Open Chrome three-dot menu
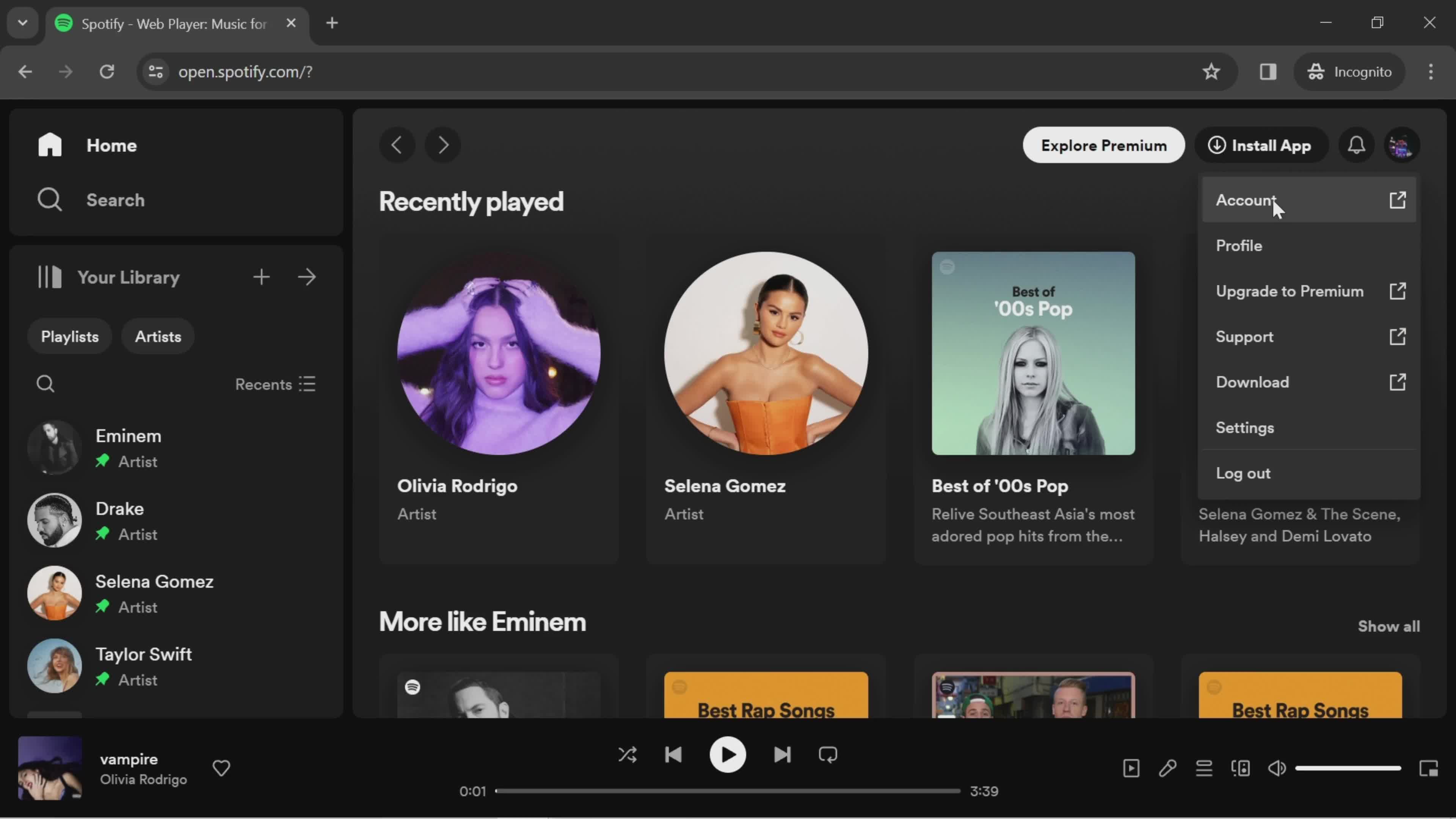This screenshot has width=1456, height=819. 1431,72
